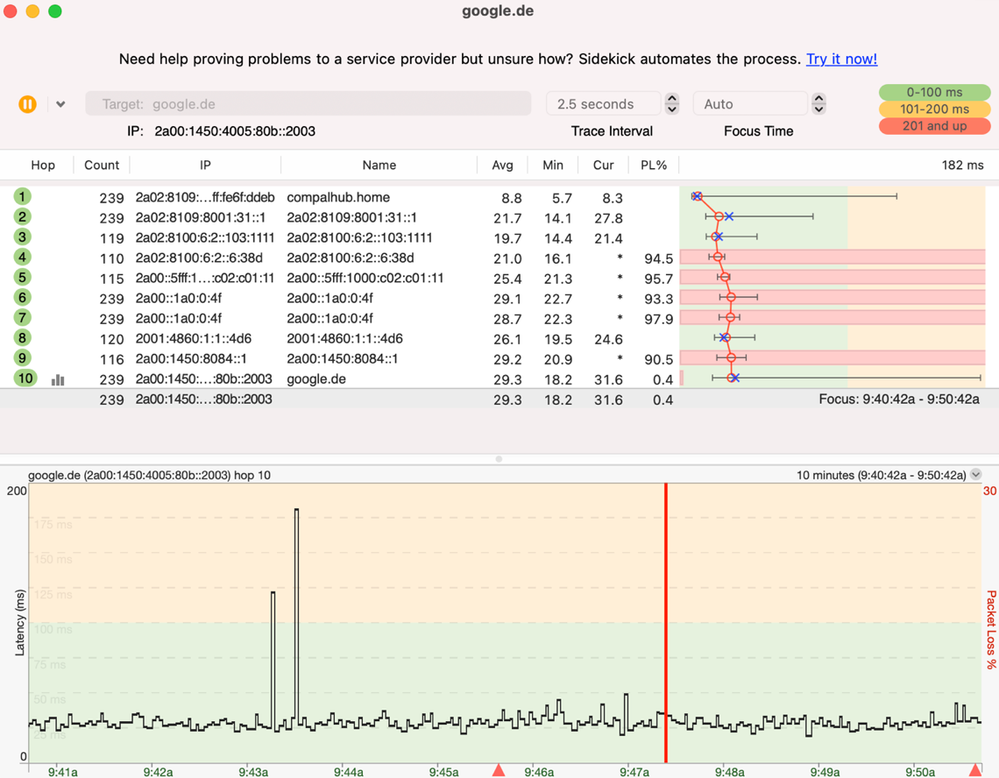The image size is (999, 778).
Task: Open the 10 minutes timeline range dropdown
Action: coord(975,475)
